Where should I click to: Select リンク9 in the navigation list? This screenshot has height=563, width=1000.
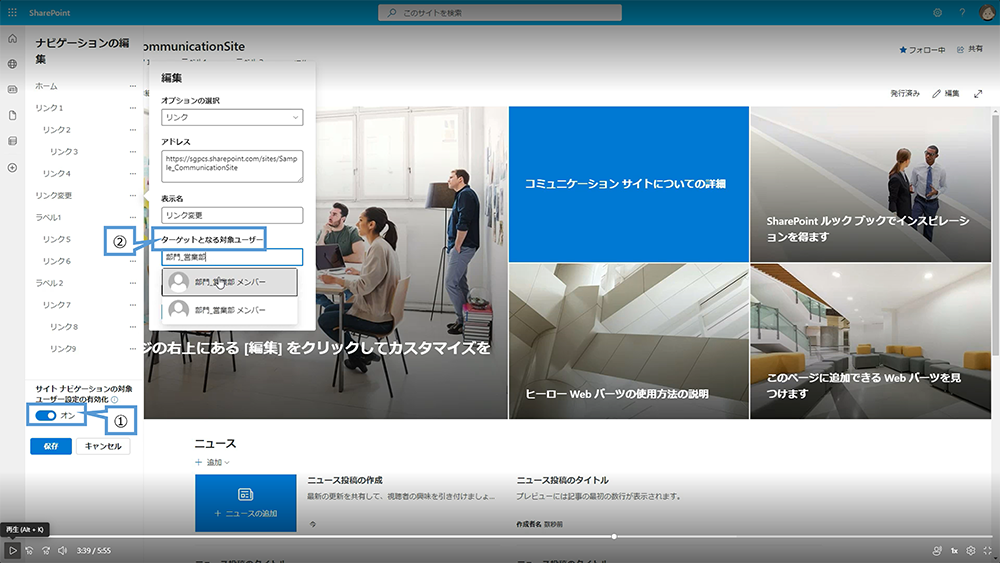tap(63, 349)
